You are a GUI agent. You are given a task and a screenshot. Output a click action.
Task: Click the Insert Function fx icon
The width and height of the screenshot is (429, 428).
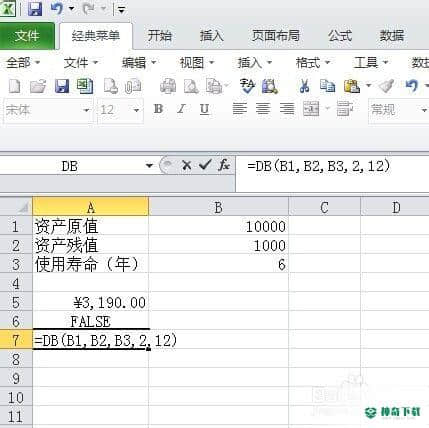click(224, 165)
